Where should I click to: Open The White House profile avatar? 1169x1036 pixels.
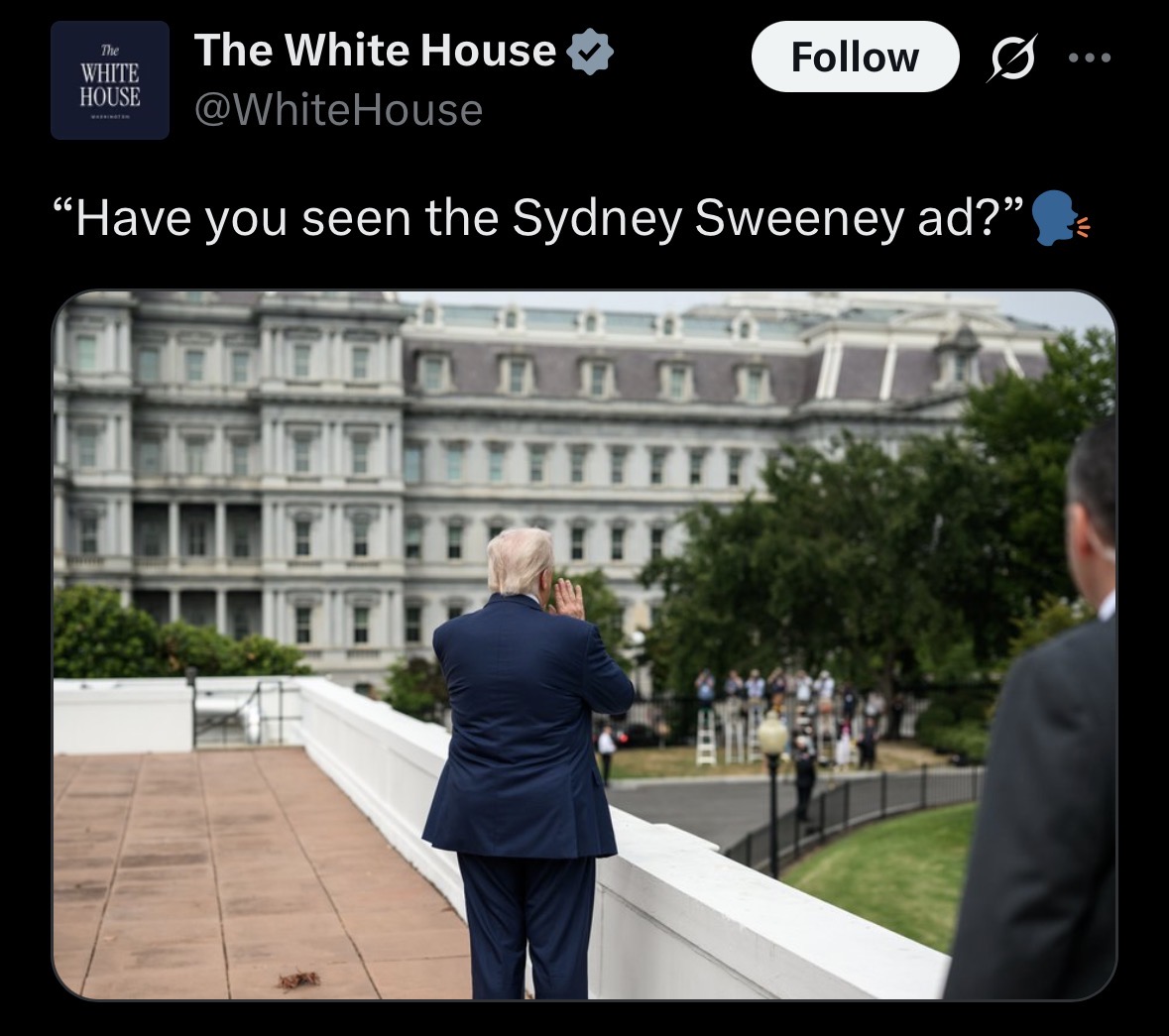(x=110, y=80)
